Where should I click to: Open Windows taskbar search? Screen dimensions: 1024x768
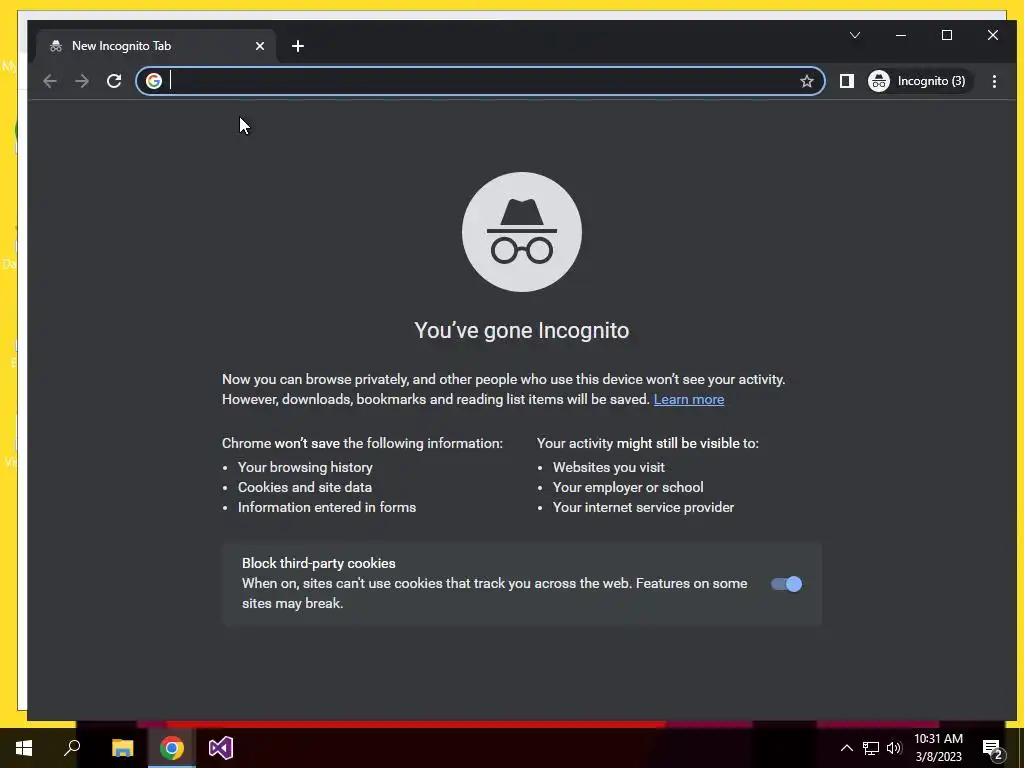point(72,748)
